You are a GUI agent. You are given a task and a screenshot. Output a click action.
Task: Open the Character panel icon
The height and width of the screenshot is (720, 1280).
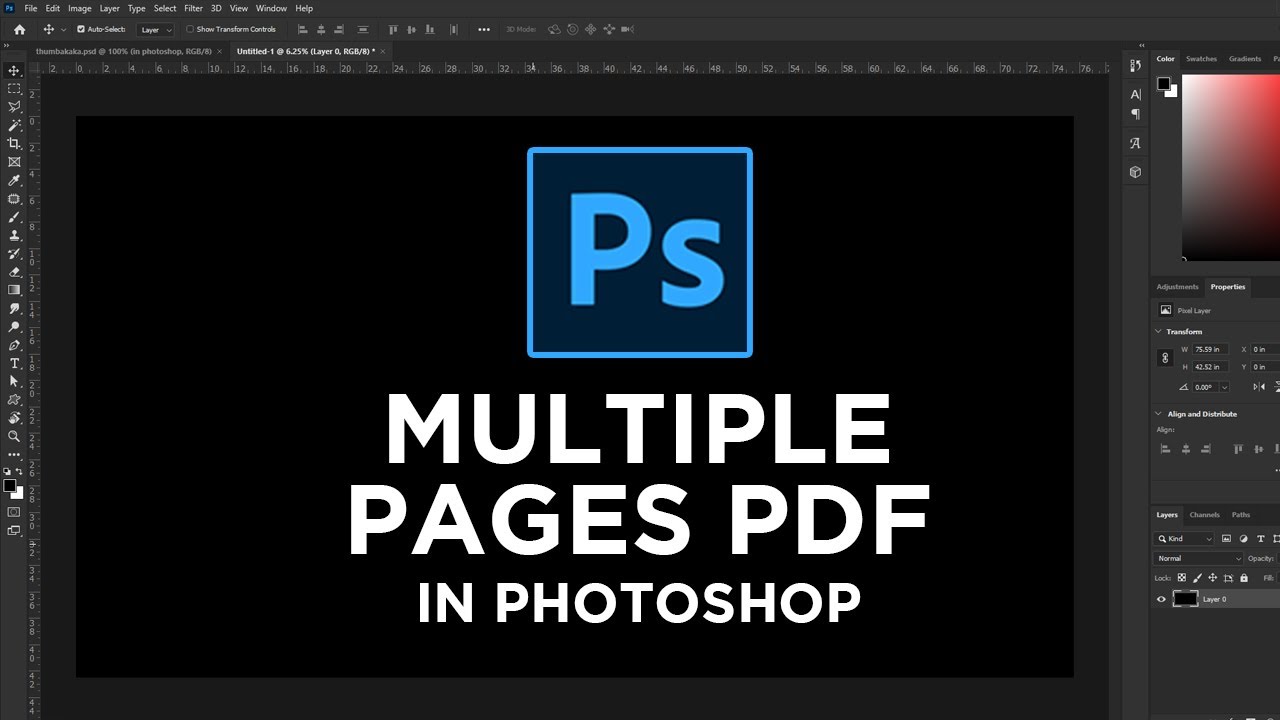[x=1135, y=94]
